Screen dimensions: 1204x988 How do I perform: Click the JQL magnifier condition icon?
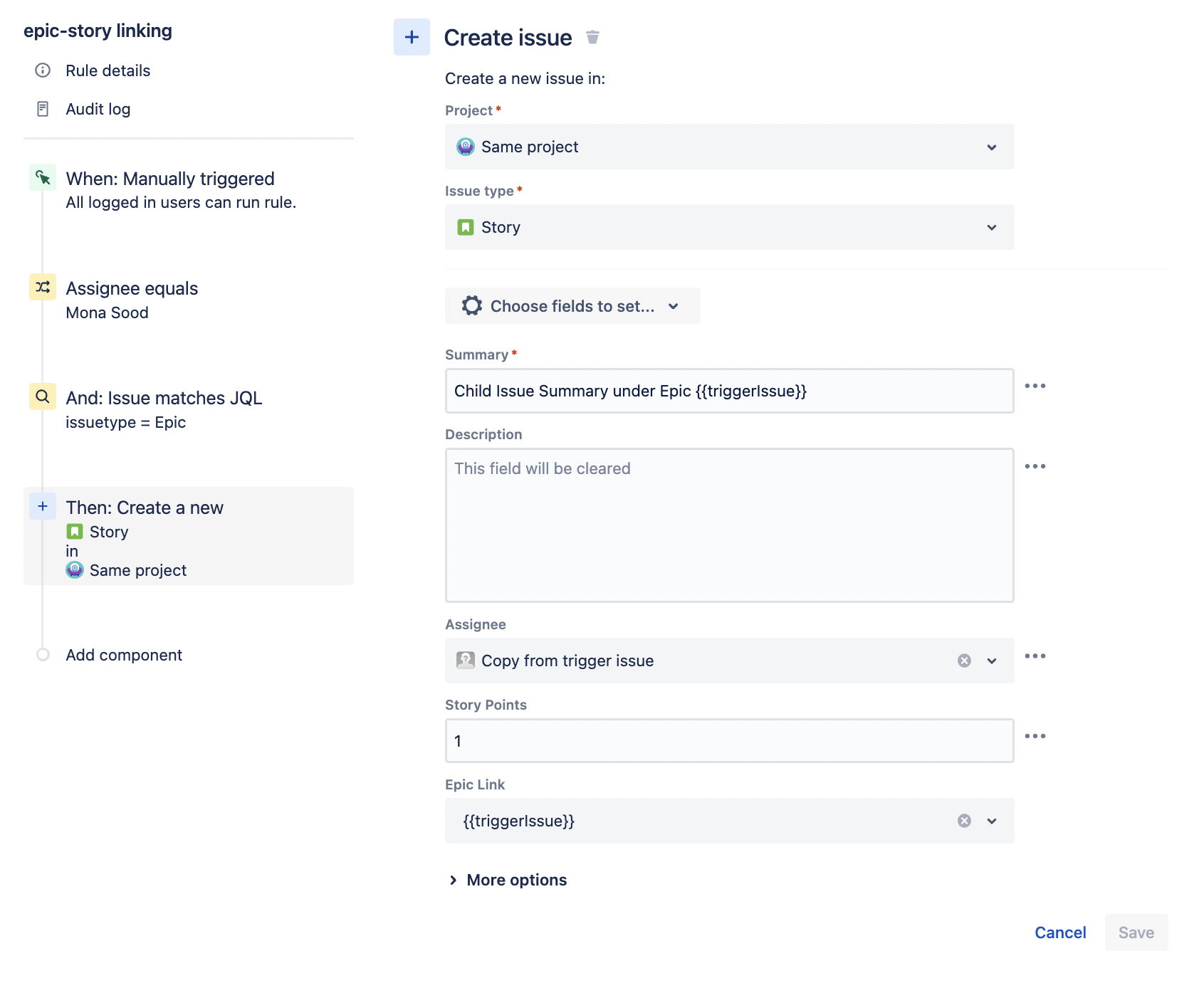[x=43, y=396]
